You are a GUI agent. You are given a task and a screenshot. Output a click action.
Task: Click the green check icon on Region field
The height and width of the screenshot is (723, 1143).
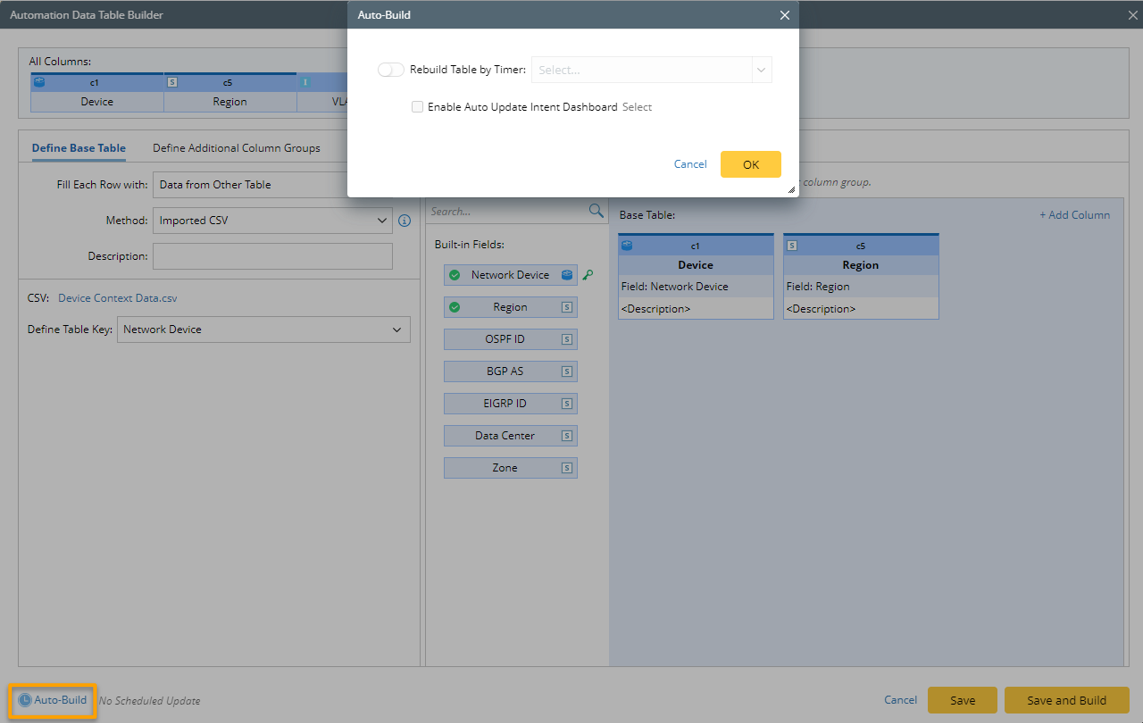pos(455,307)
